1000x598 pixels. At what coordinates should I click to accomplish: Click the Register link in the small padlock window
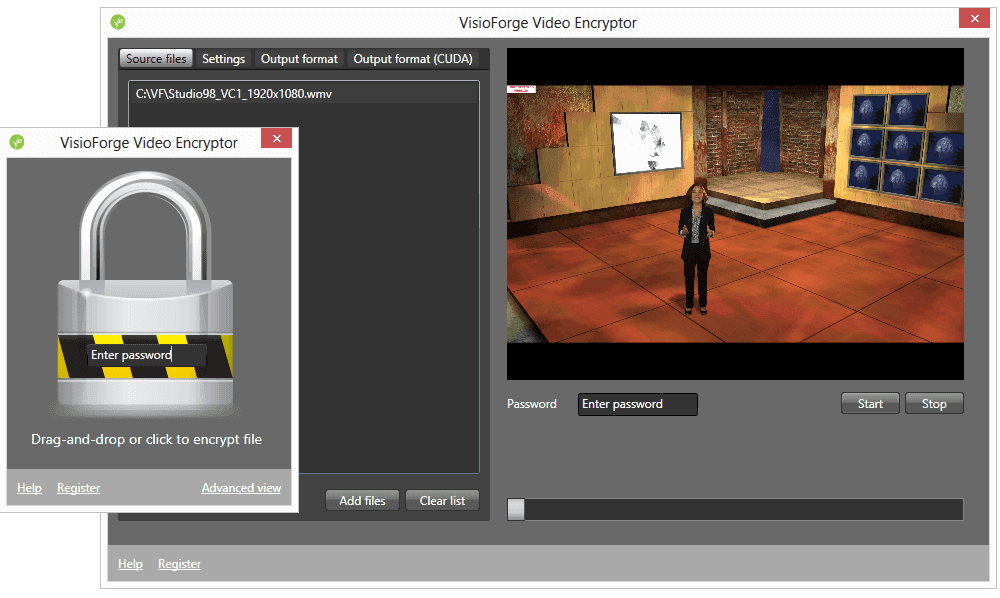pos(78,488)
